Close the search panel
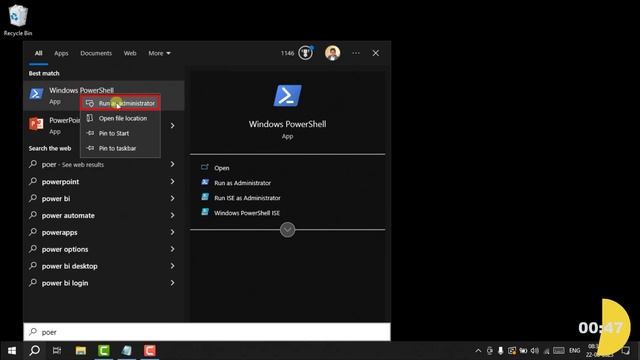Viewport: 640px width, 360px height. [376, 53]
